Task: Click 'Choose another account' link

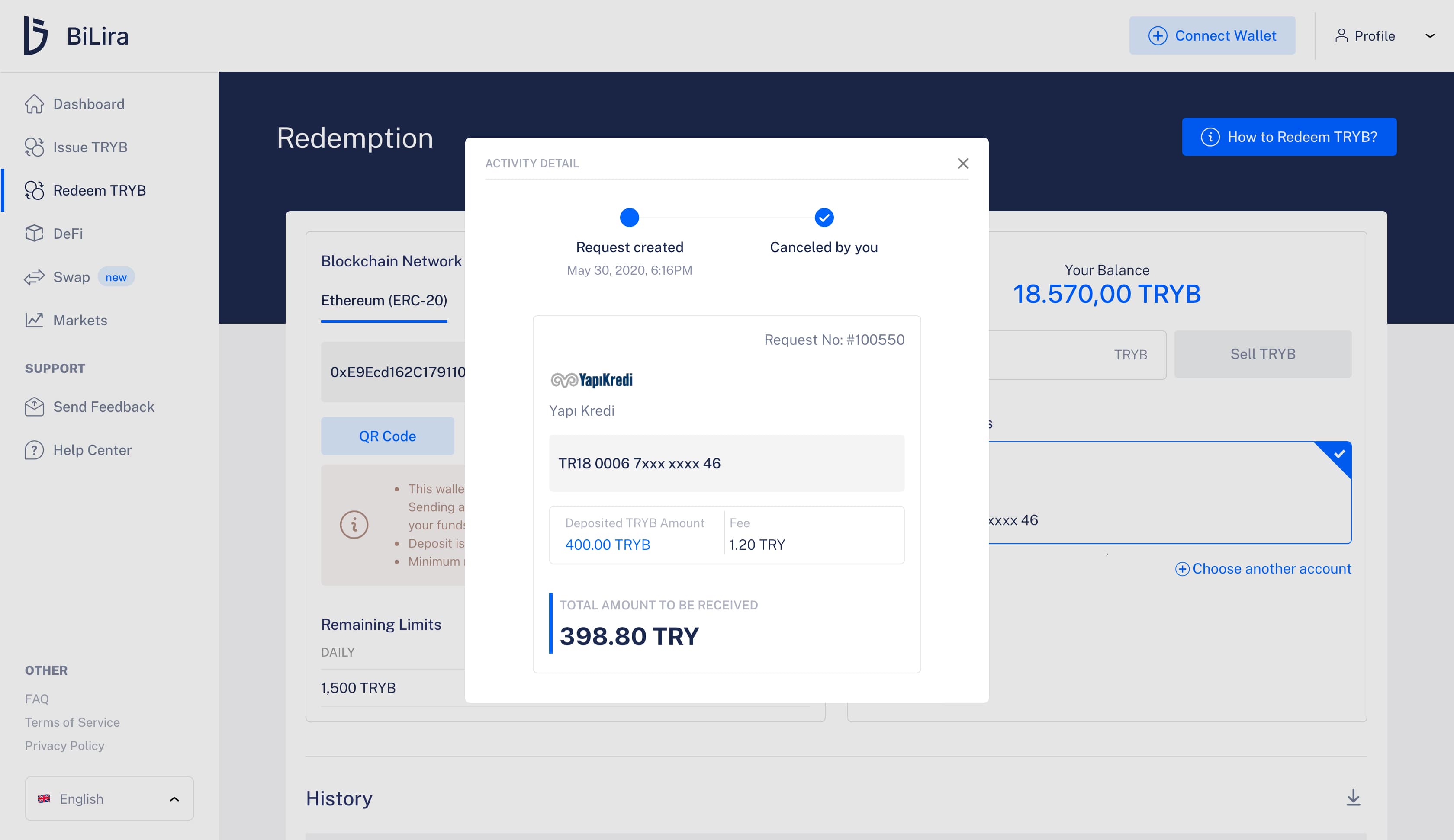Action: point(1263,569)
